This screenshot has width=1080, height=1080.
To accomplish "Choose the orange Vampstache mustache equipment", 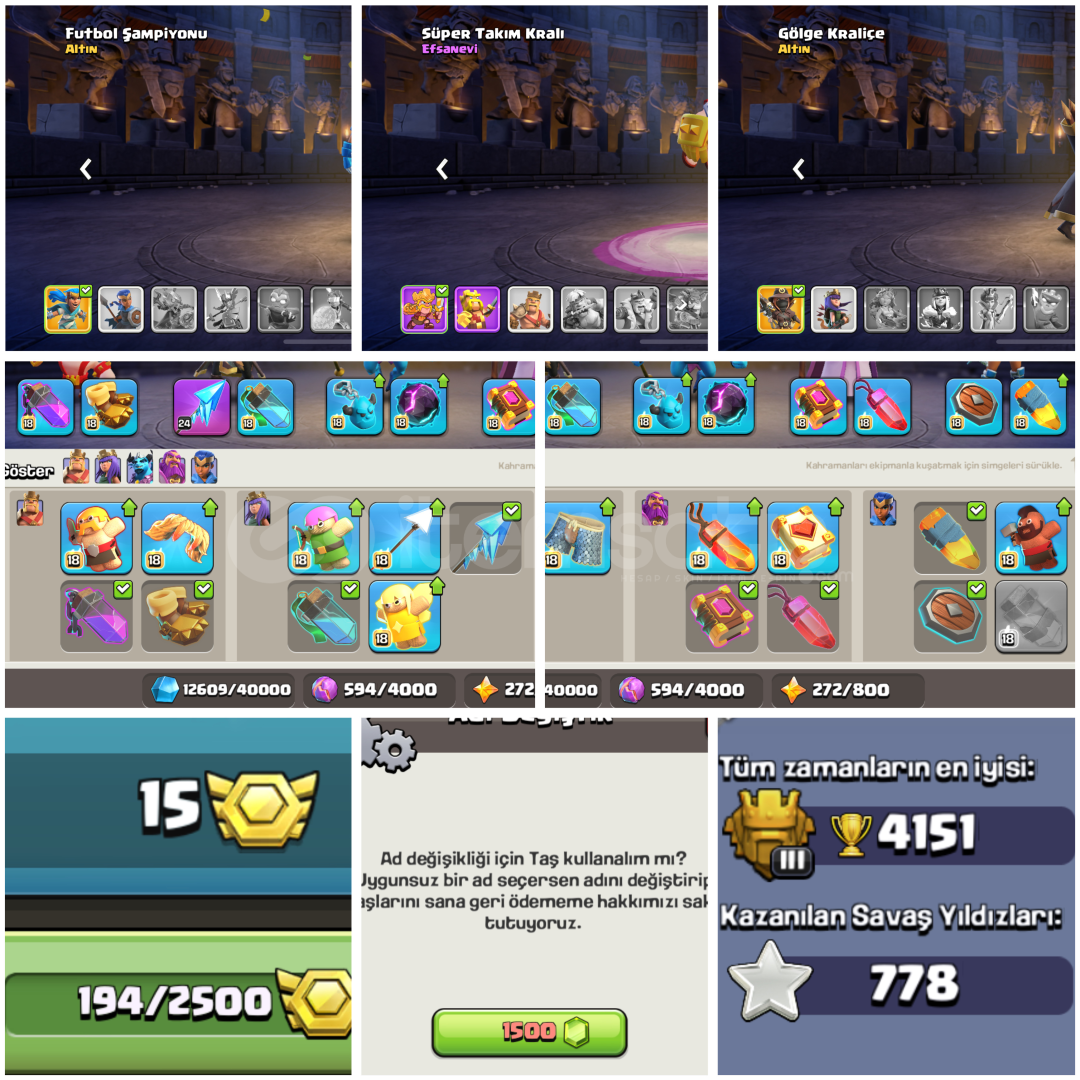I will [177, 538].
